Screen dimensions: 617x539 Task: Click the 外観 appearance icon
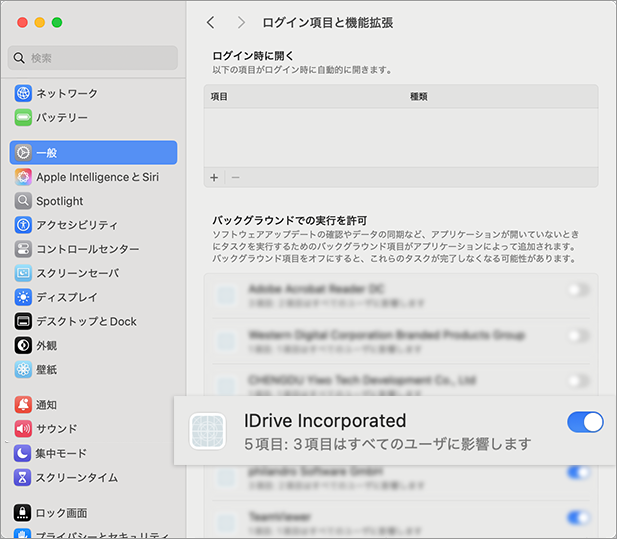23,345
